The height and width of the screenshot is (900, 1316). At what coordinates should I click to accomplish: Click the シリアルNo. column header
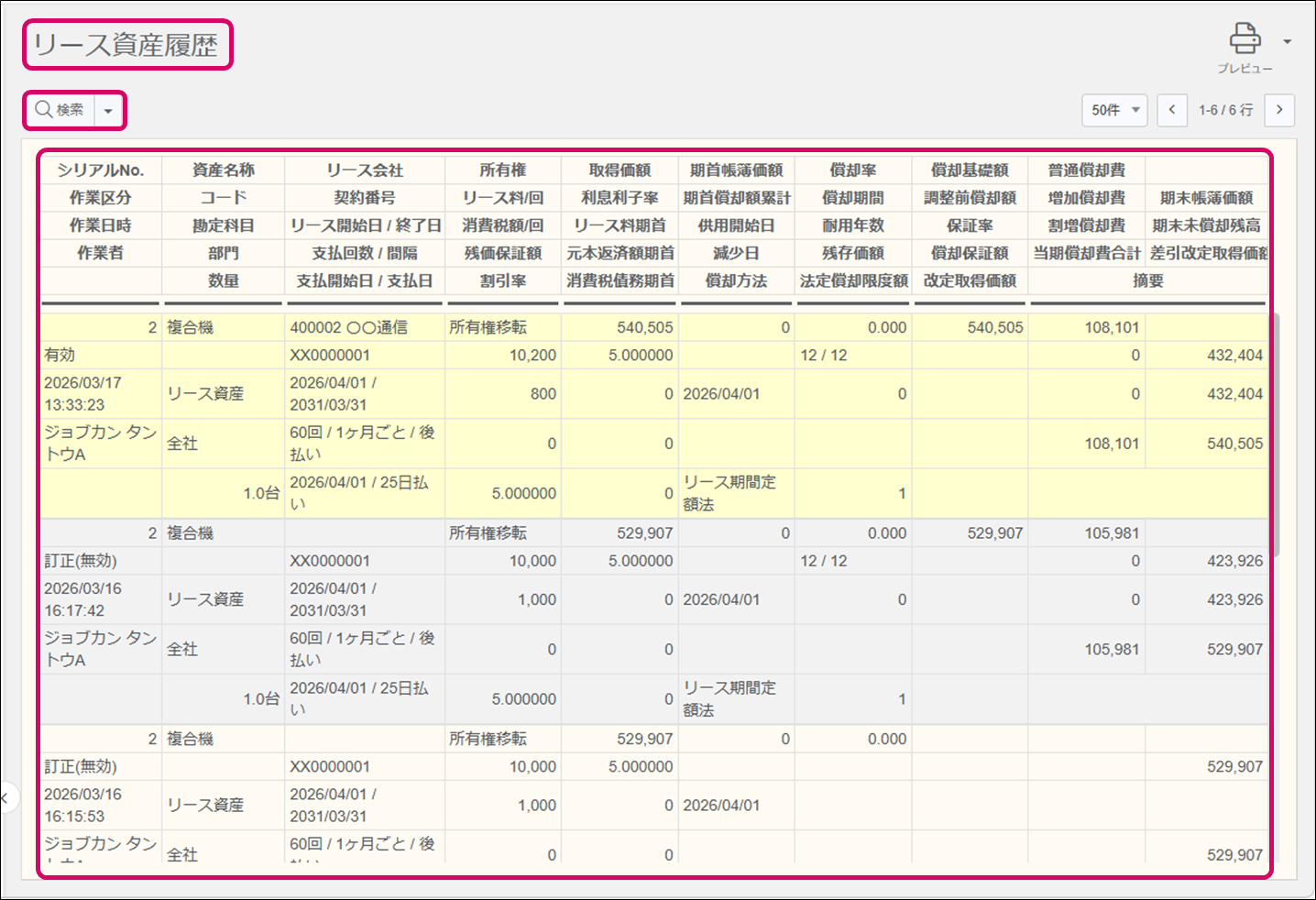point(101,170)
